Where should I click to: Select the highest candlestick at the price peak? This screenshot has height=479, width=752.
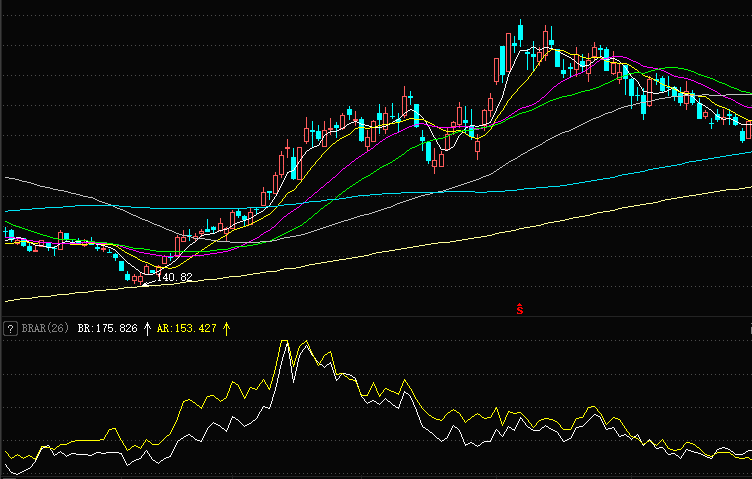pyautogui.click(x=521, y=35)
